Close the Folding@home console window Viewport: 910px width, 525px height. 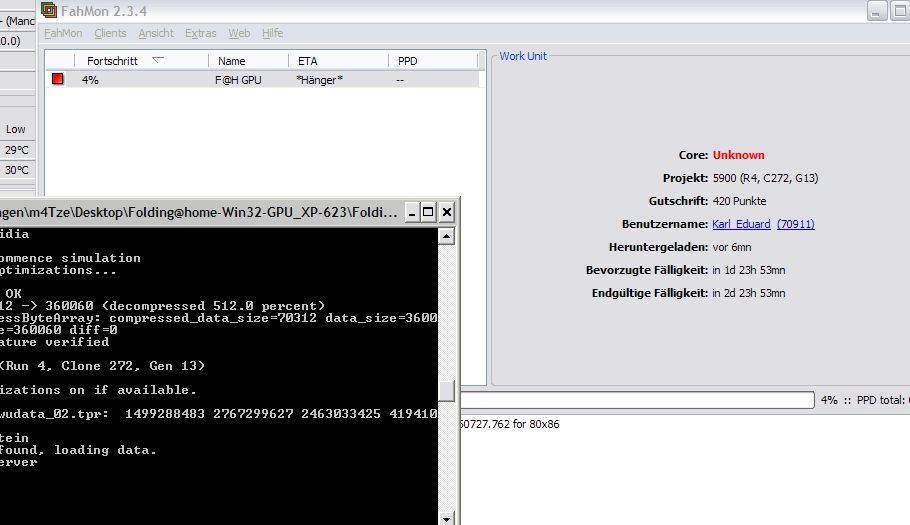(x=446, y=212)
